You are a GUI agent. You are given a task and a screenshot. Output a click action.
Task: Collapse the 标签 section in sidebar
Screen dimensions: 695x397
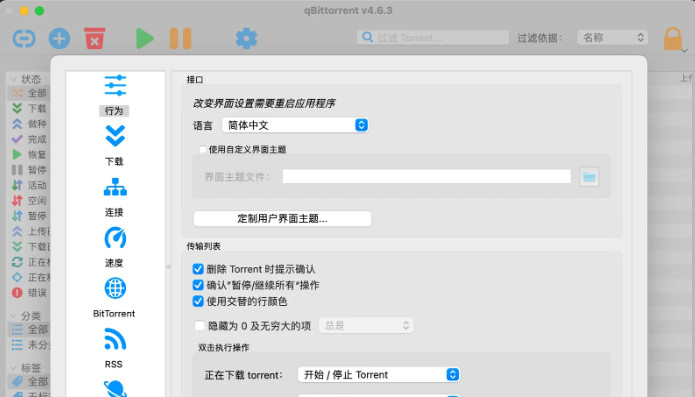(x=13, y=368)
